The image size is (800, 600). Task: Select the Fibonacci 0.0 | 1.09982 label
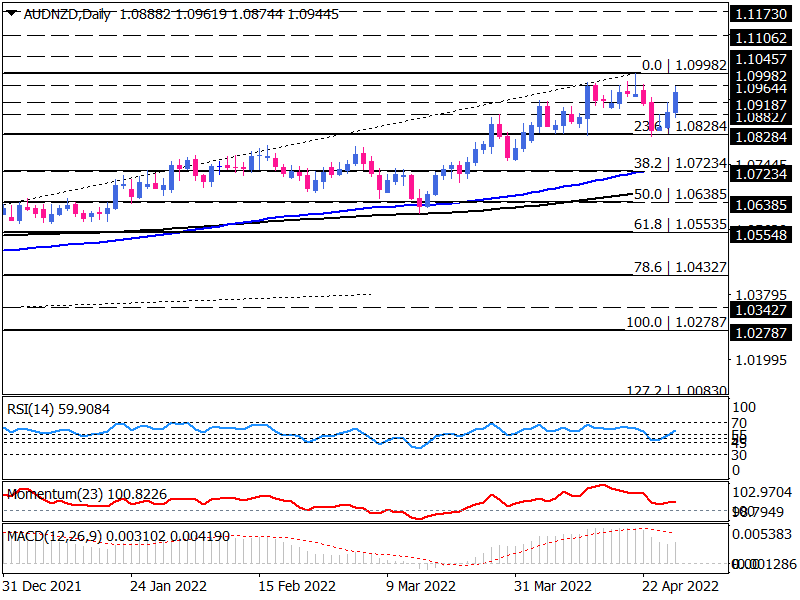click(x=684, y=65)
